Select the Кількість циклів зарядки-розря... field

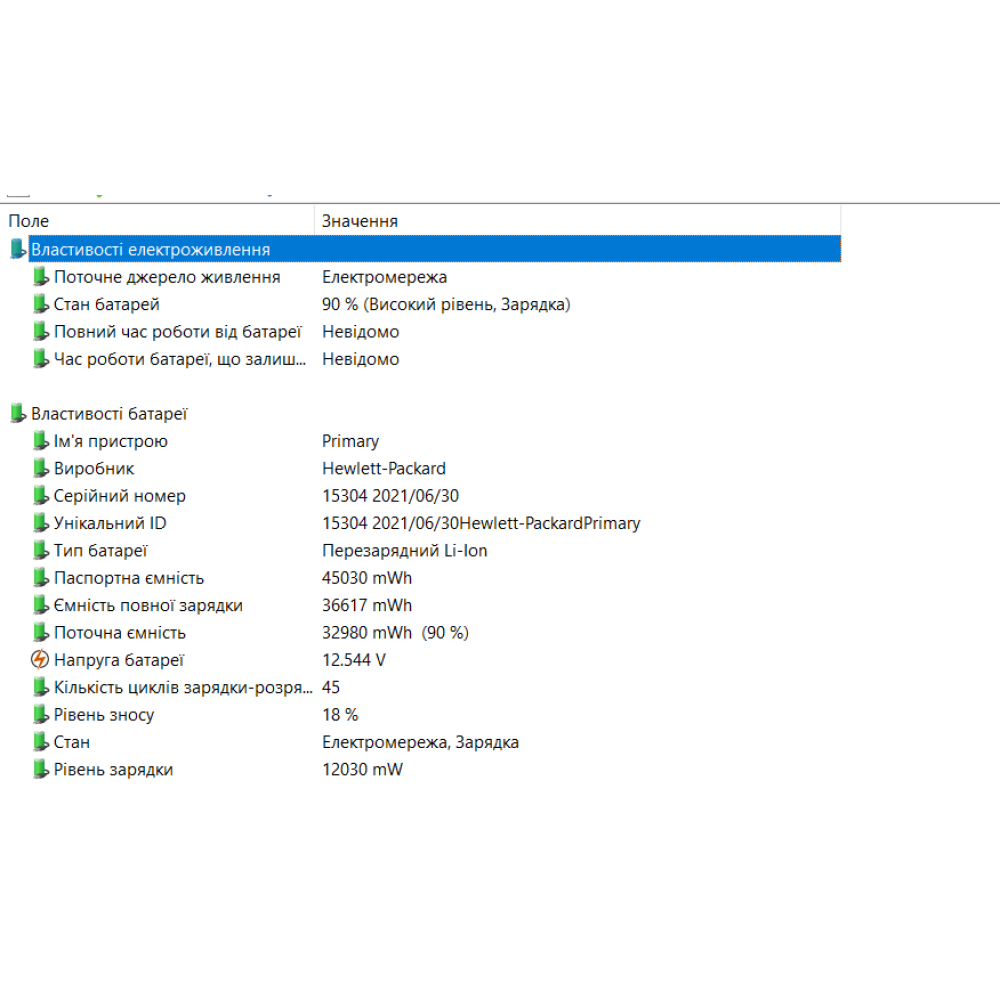tap(183, 688)
